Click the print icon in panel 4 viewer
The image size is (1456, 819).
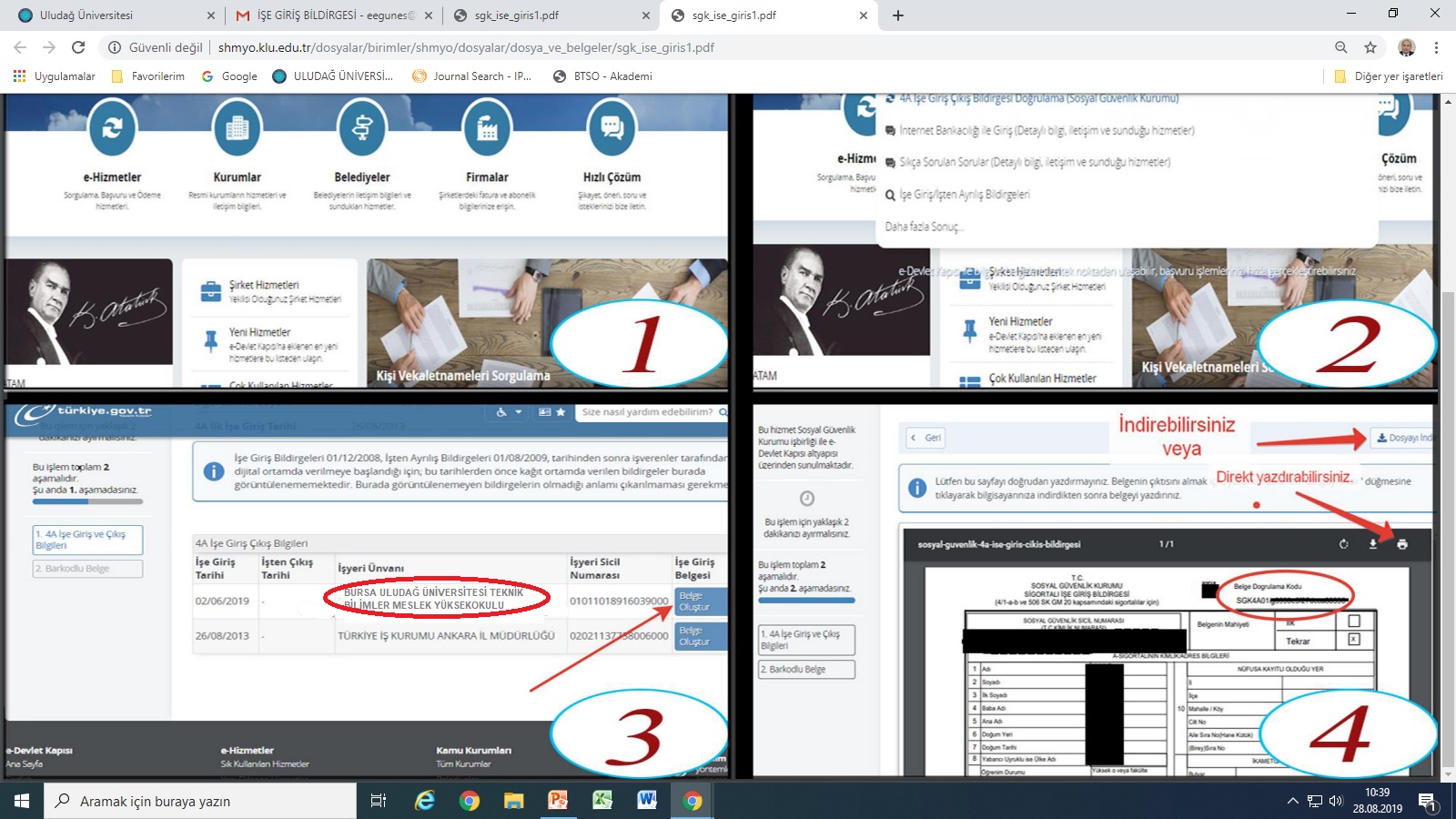[x=1402, y=544]
